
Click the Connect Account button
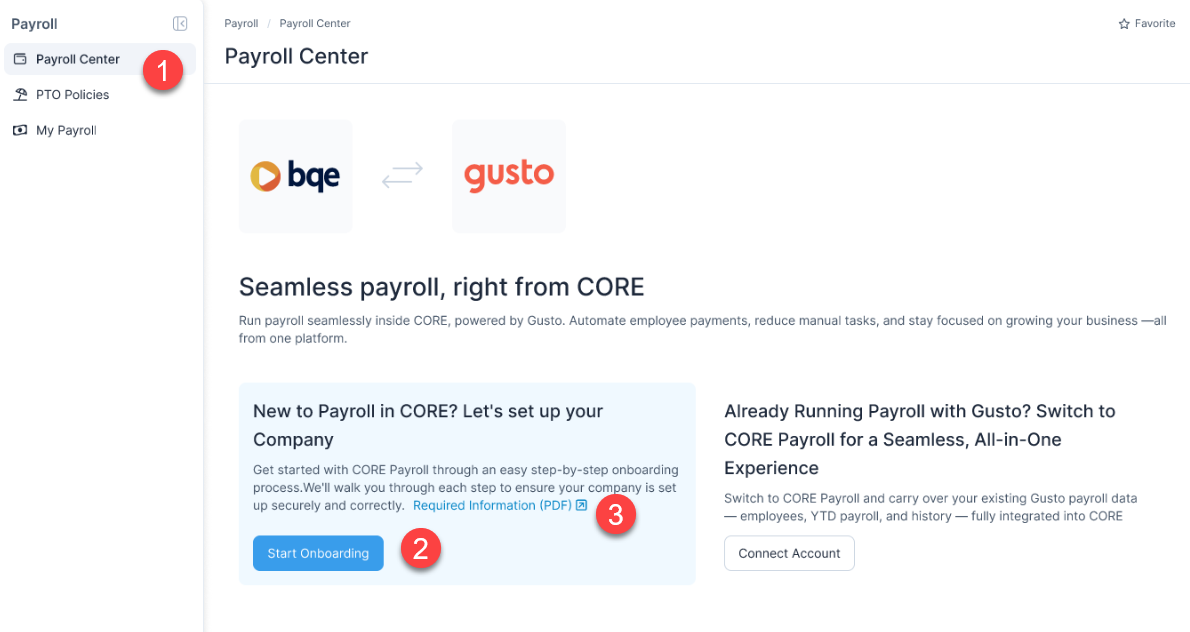point(789,553)
